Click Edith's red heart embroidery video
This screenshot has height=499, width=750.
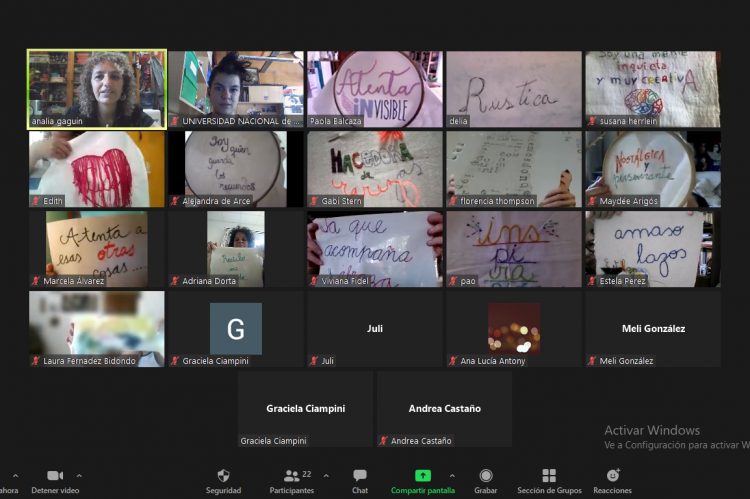point(96,168)
